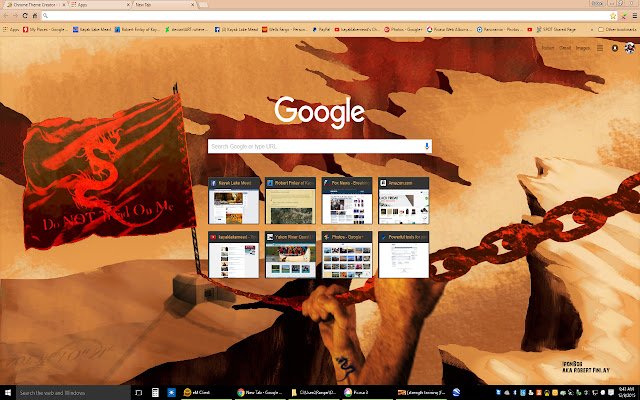
Task: Open the Photos - Google thumbnail
Action: coord(347,255)
